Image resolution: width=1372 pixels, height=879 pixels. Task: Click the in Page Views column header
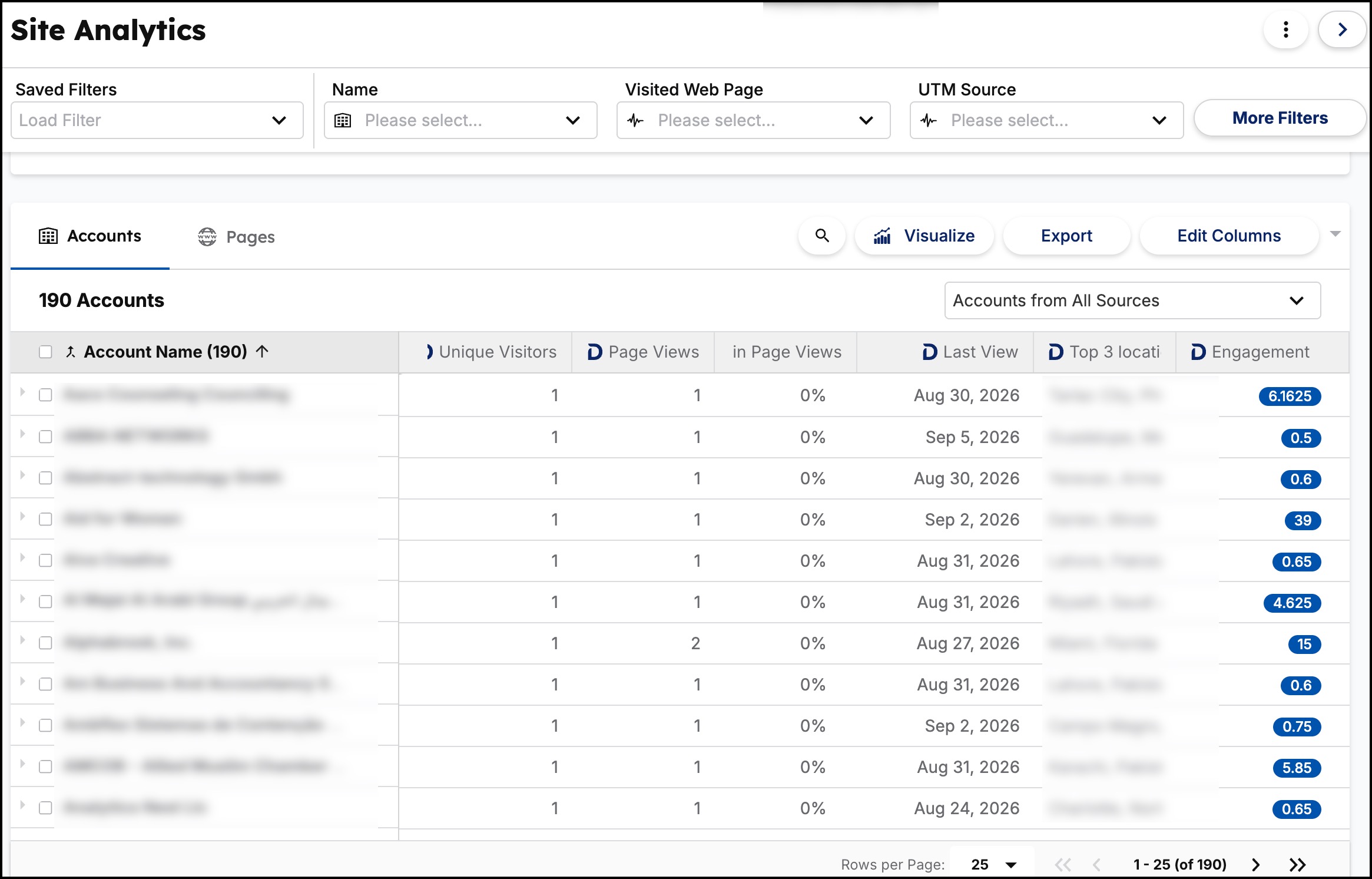787,352
